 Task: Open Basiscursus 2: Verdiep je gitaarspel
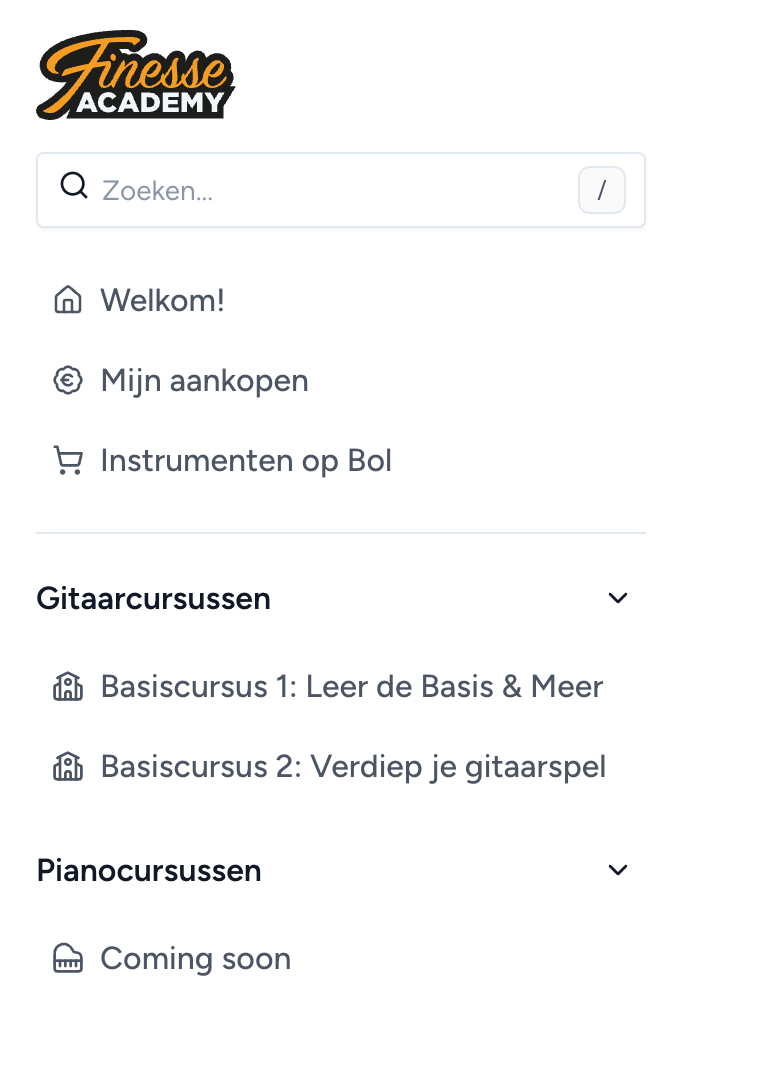[353, 767]
